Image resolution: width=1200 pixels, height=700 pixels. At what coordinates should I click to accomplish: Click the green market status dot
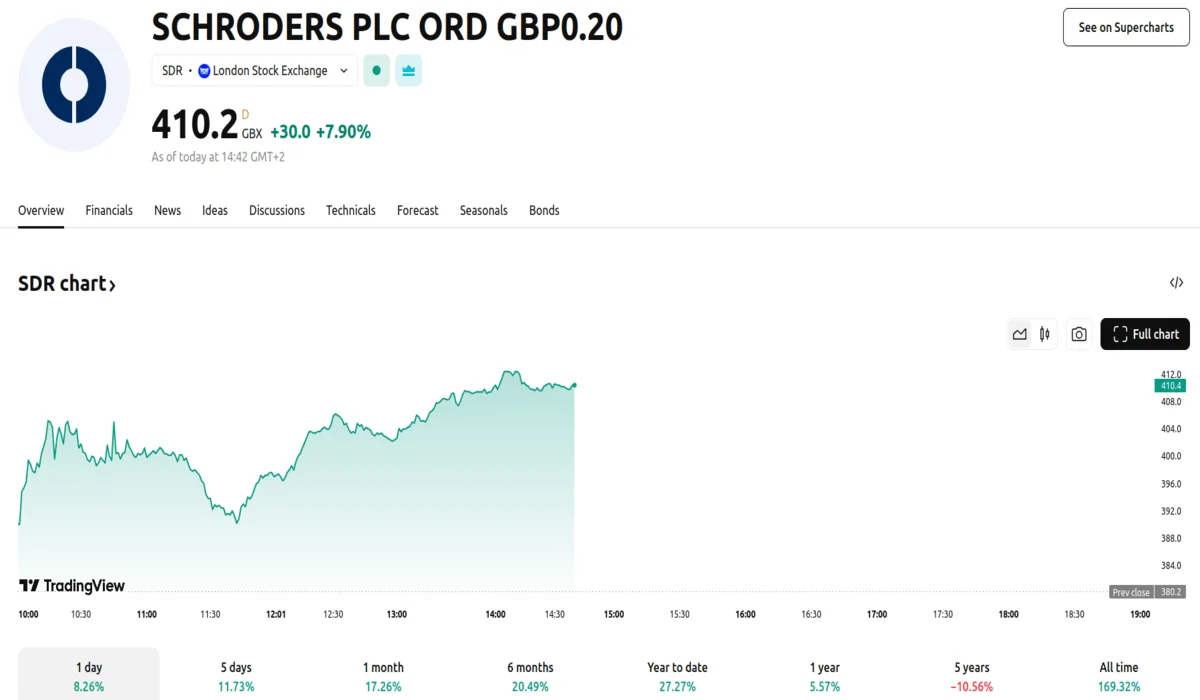[x=376, y=71]
